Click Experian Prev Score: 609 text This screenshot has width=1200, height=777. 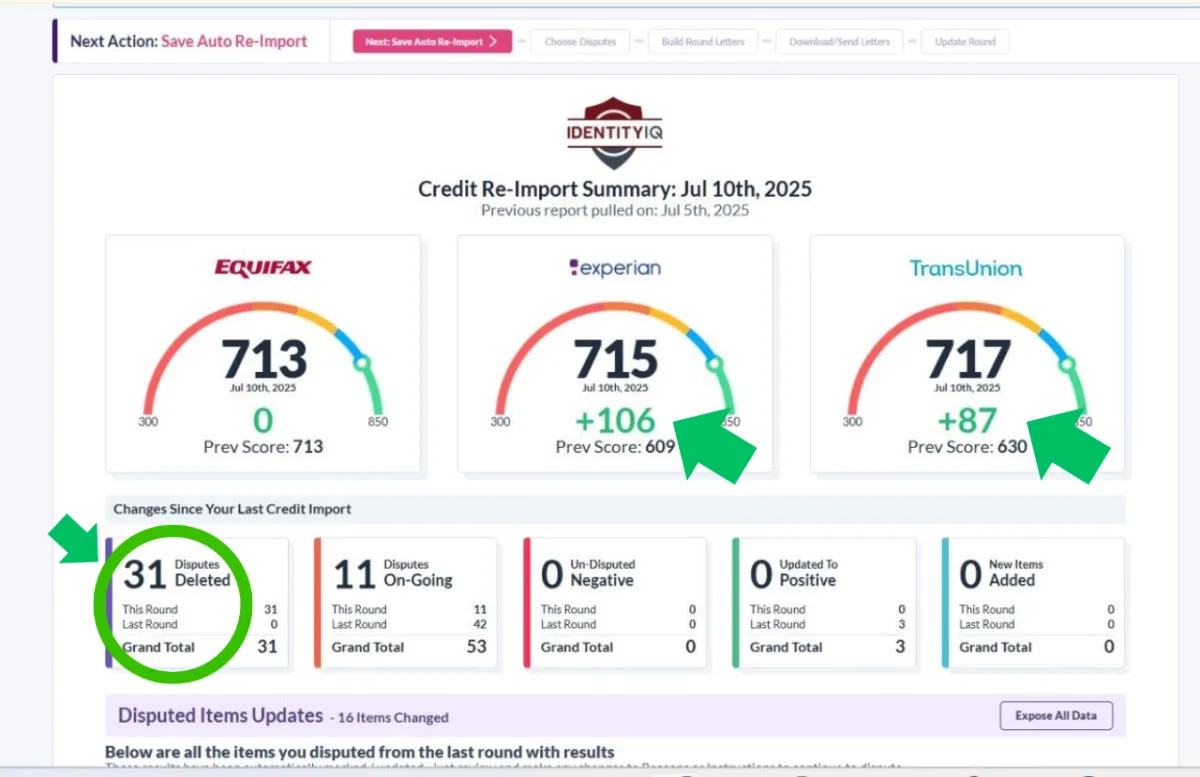pyautogui.click(x=615, y=447)
